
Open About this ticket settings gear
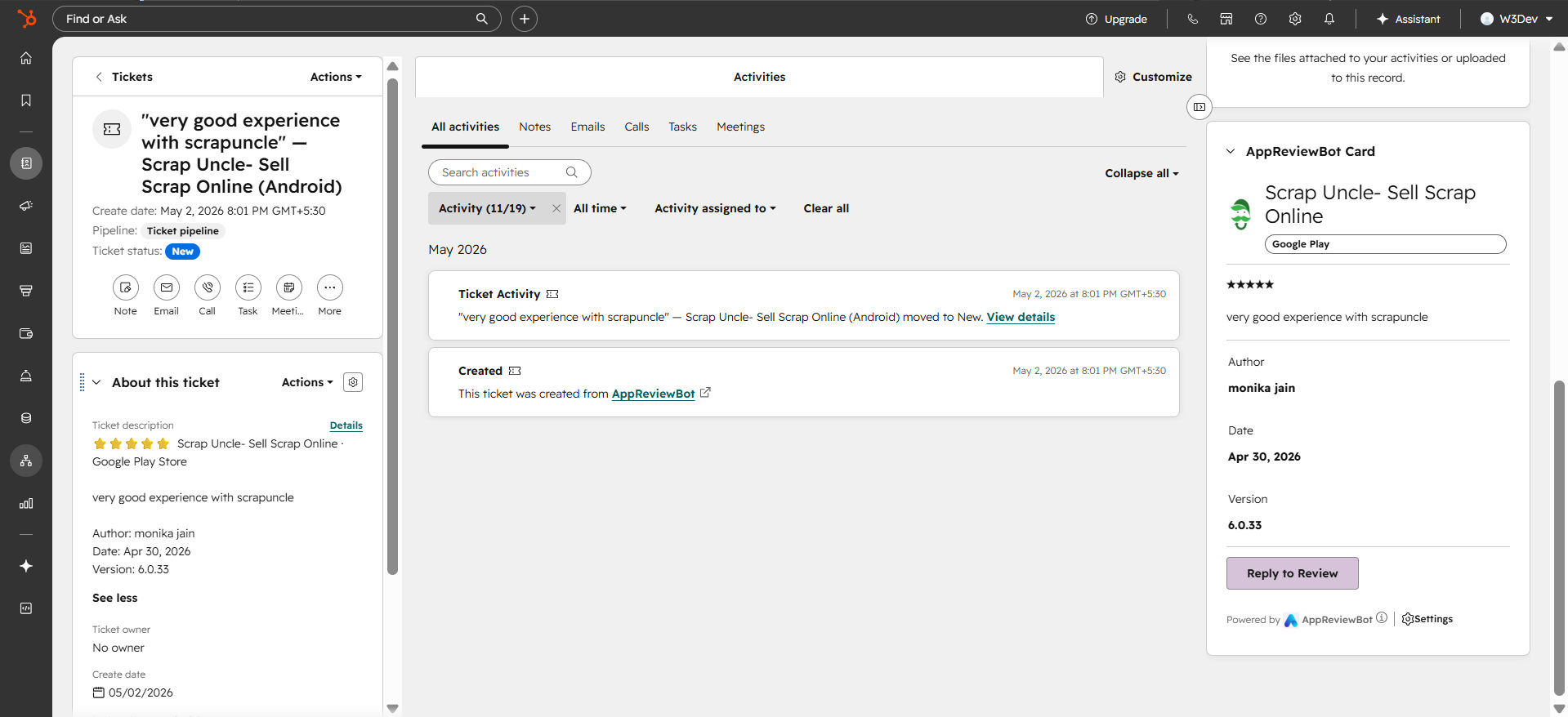coord(353,382)
